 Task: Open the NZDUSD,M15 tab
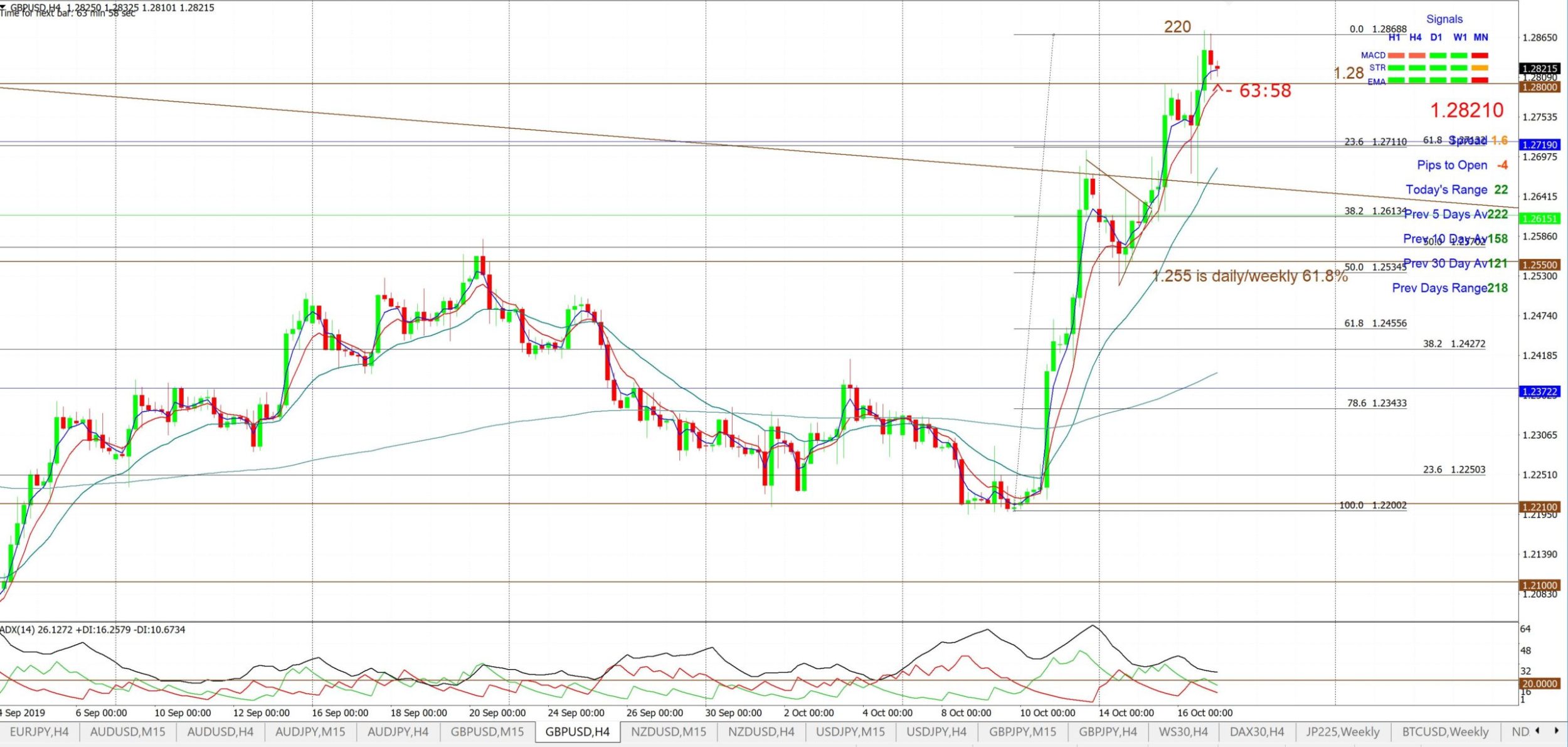[669, 731]
